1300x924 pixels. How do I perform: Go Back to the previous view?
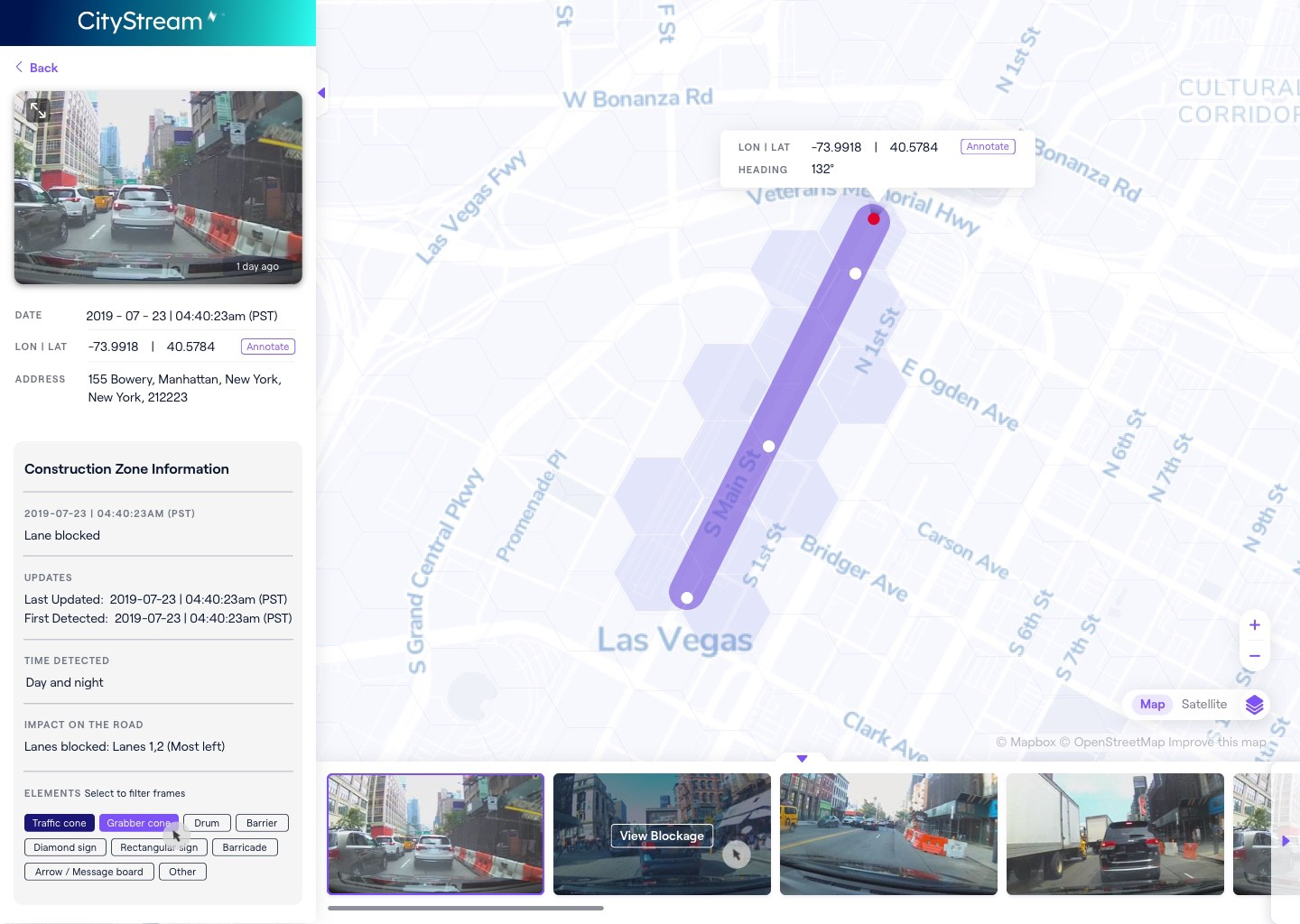click(x=36, y=68)
